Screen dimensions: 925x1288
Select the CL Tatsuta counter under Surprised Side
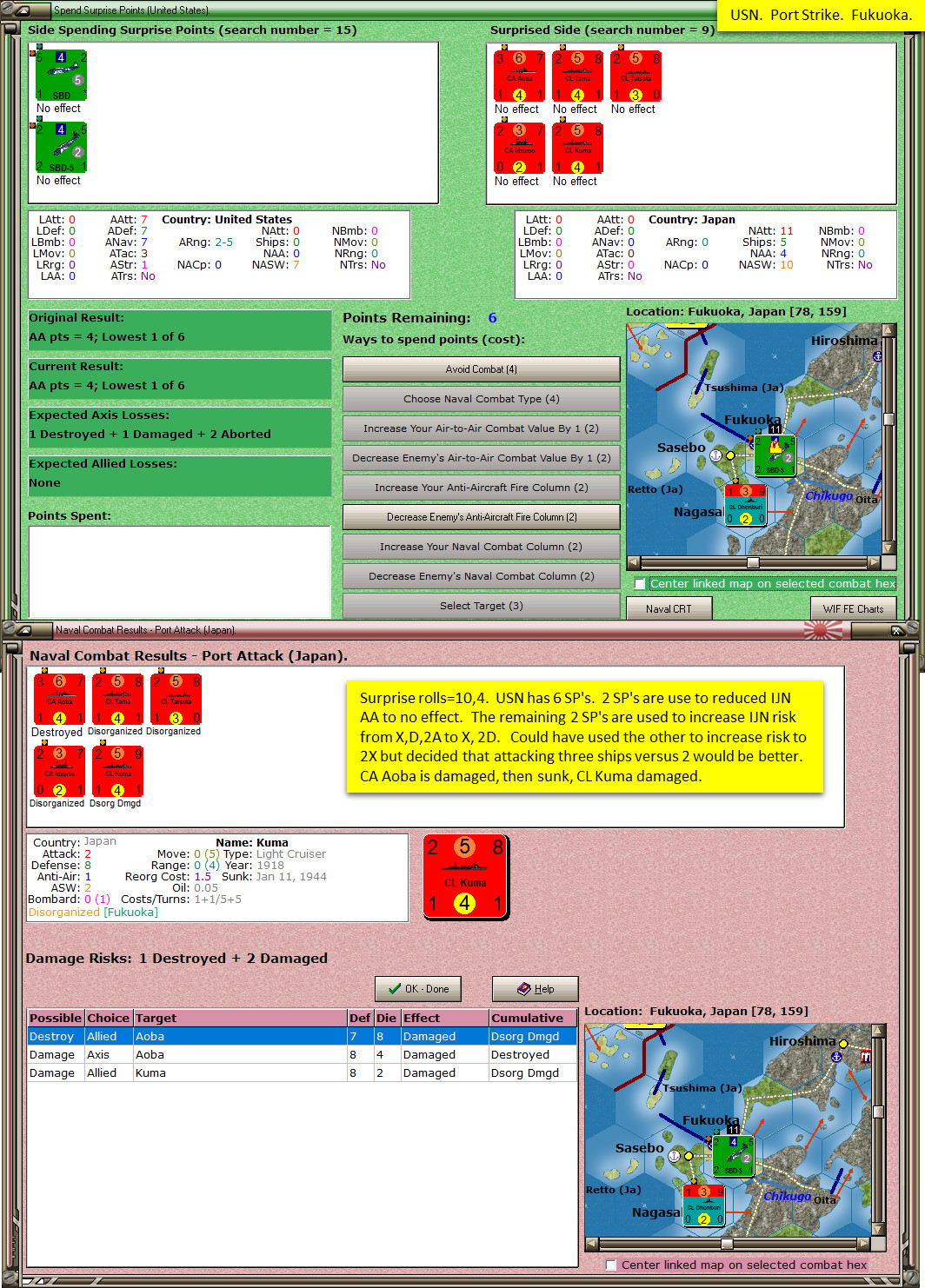point(636,76)
